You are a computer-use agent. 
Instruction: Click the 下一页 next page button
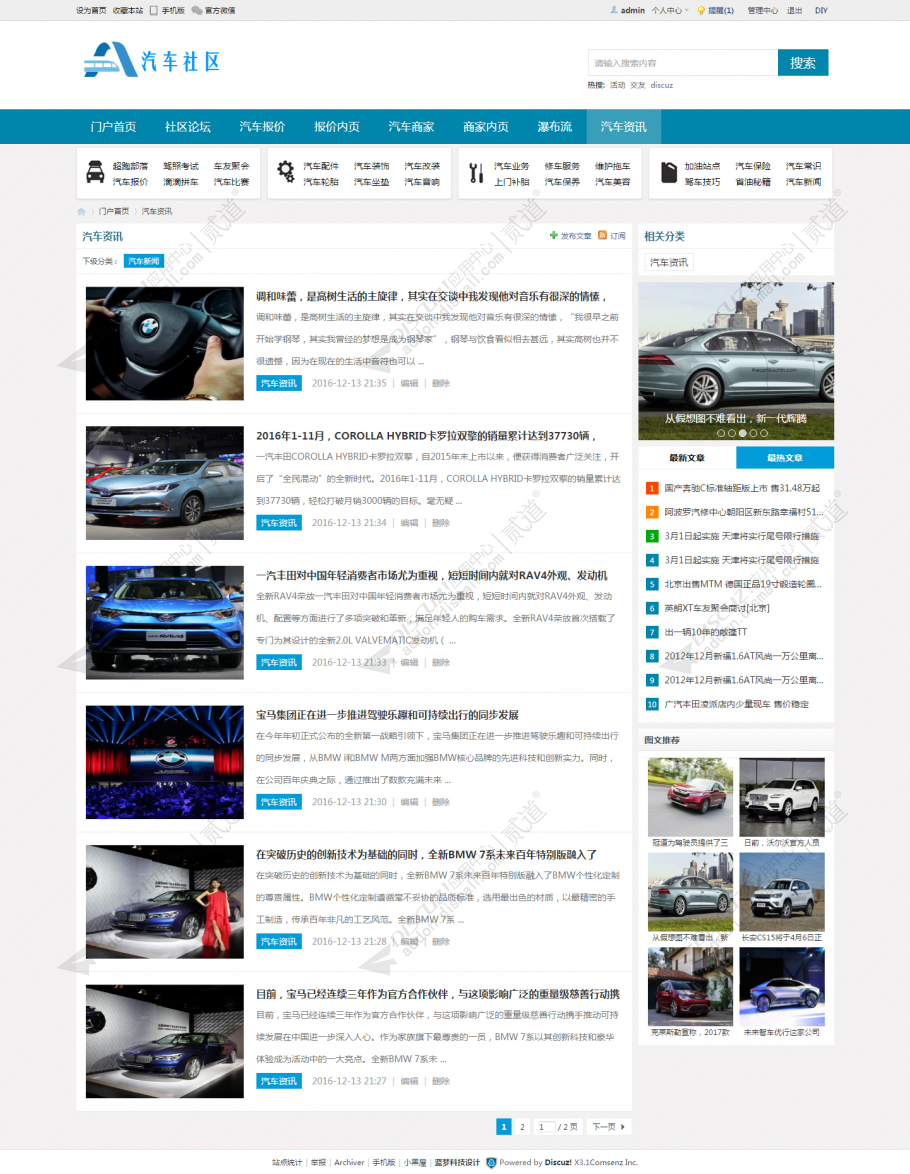(608, 1127)
